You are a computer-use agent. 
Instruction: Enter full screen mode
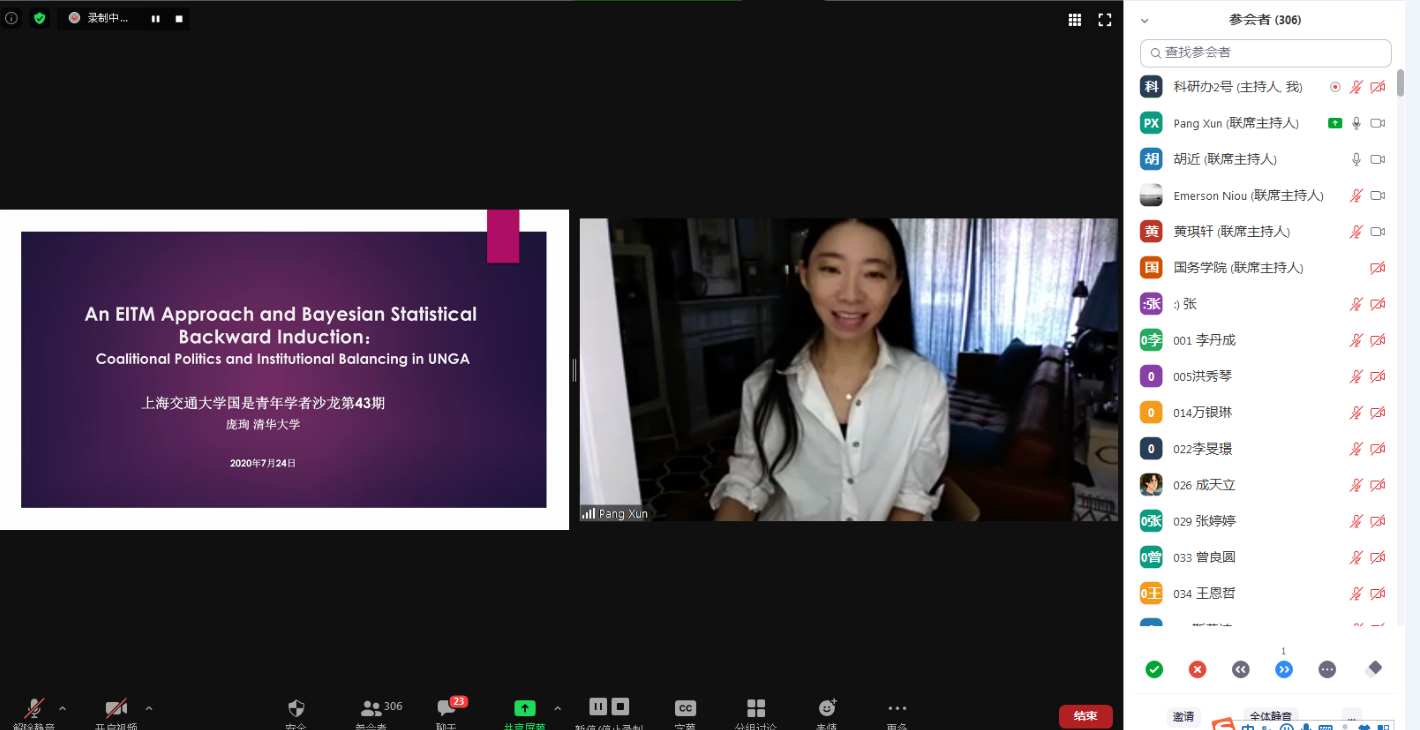click(1105, 19)
